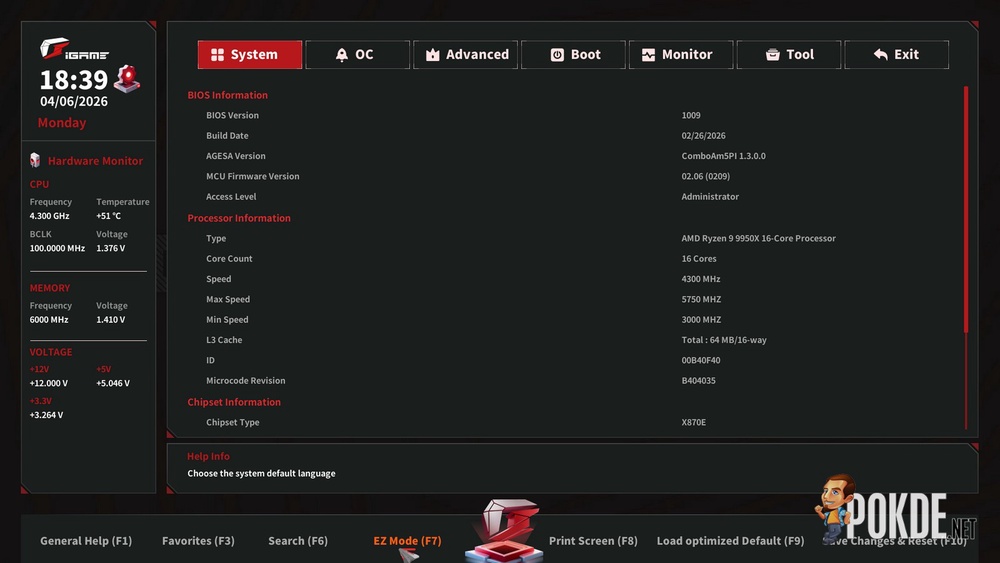This screenshot has height=563, width=1000.
Task: Load optimized Default (F9)
Action: [x=730, y=541]
